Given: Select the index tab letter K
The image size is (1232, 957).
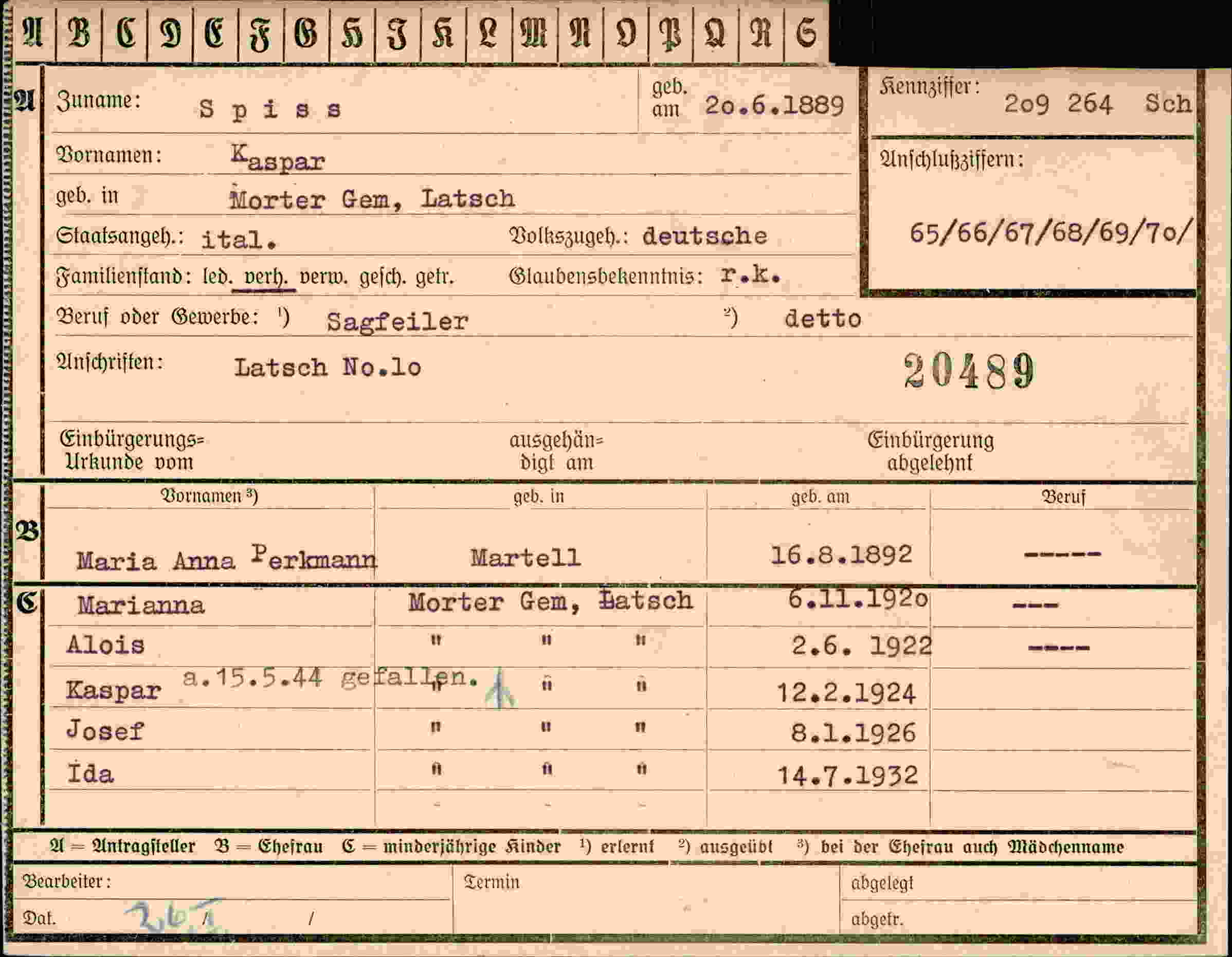Looking at the screenshot, I should (x=443, y=33).
